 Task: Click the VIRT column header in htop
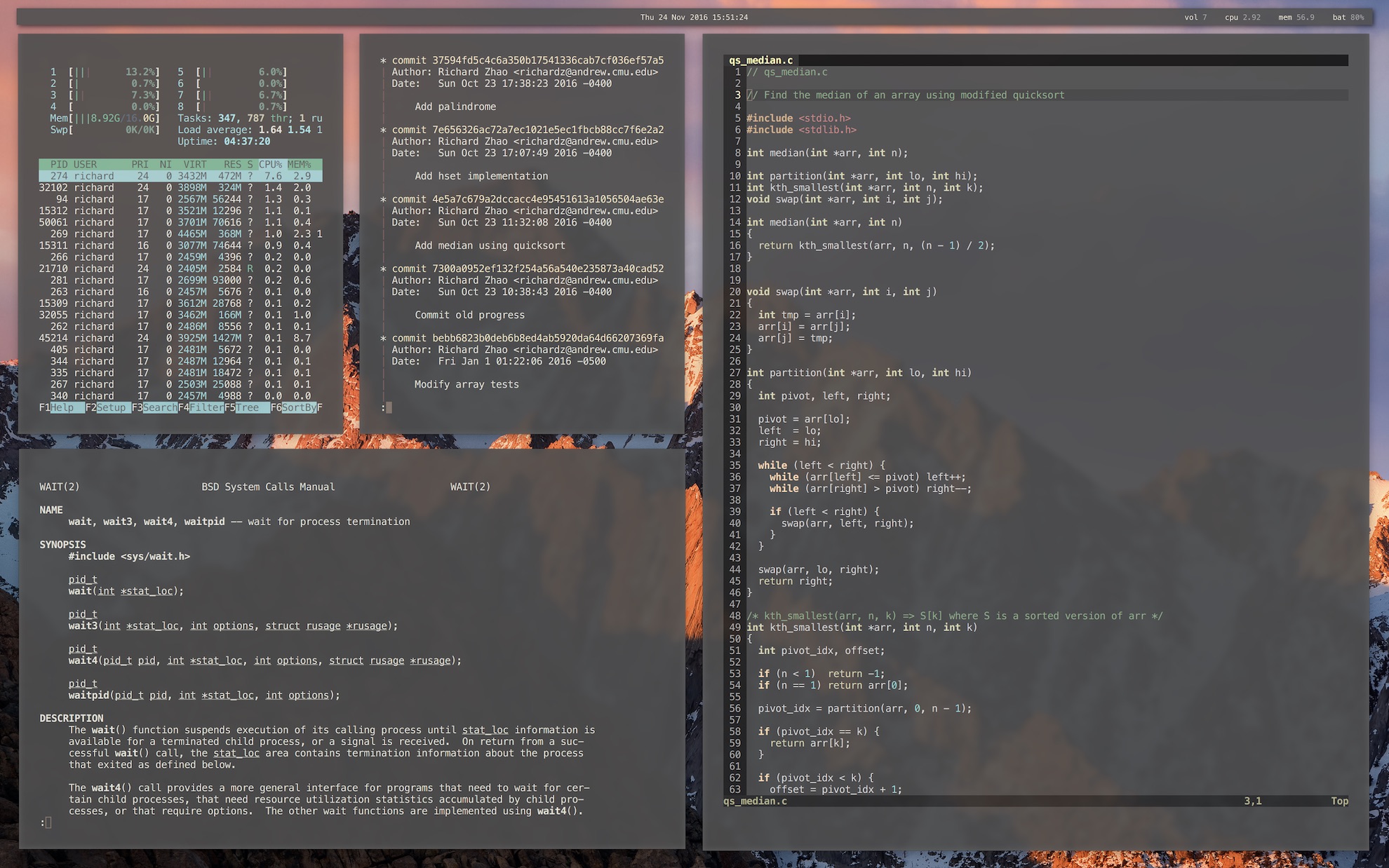tap(195, 164)
